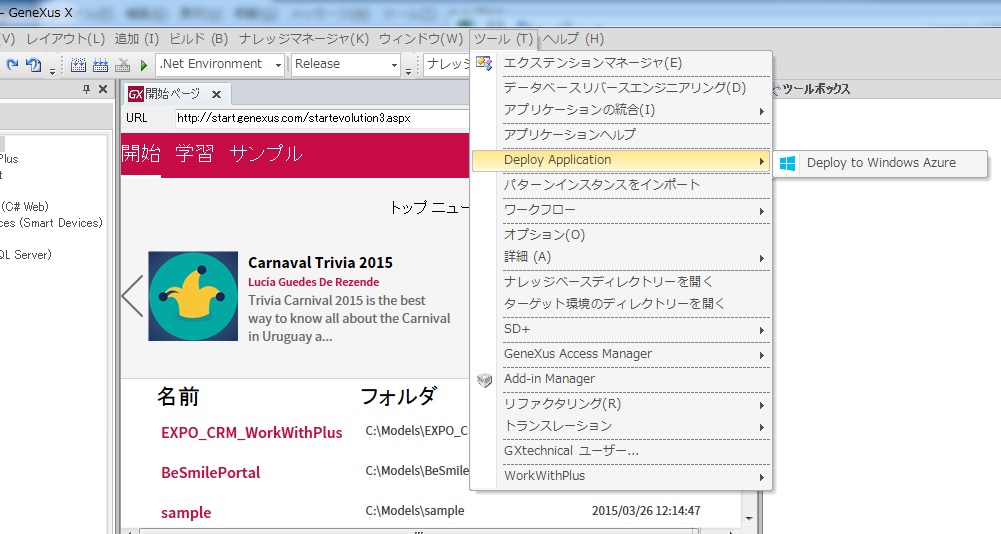Click the Windows Azure logo icon

[x=788, y=164]
